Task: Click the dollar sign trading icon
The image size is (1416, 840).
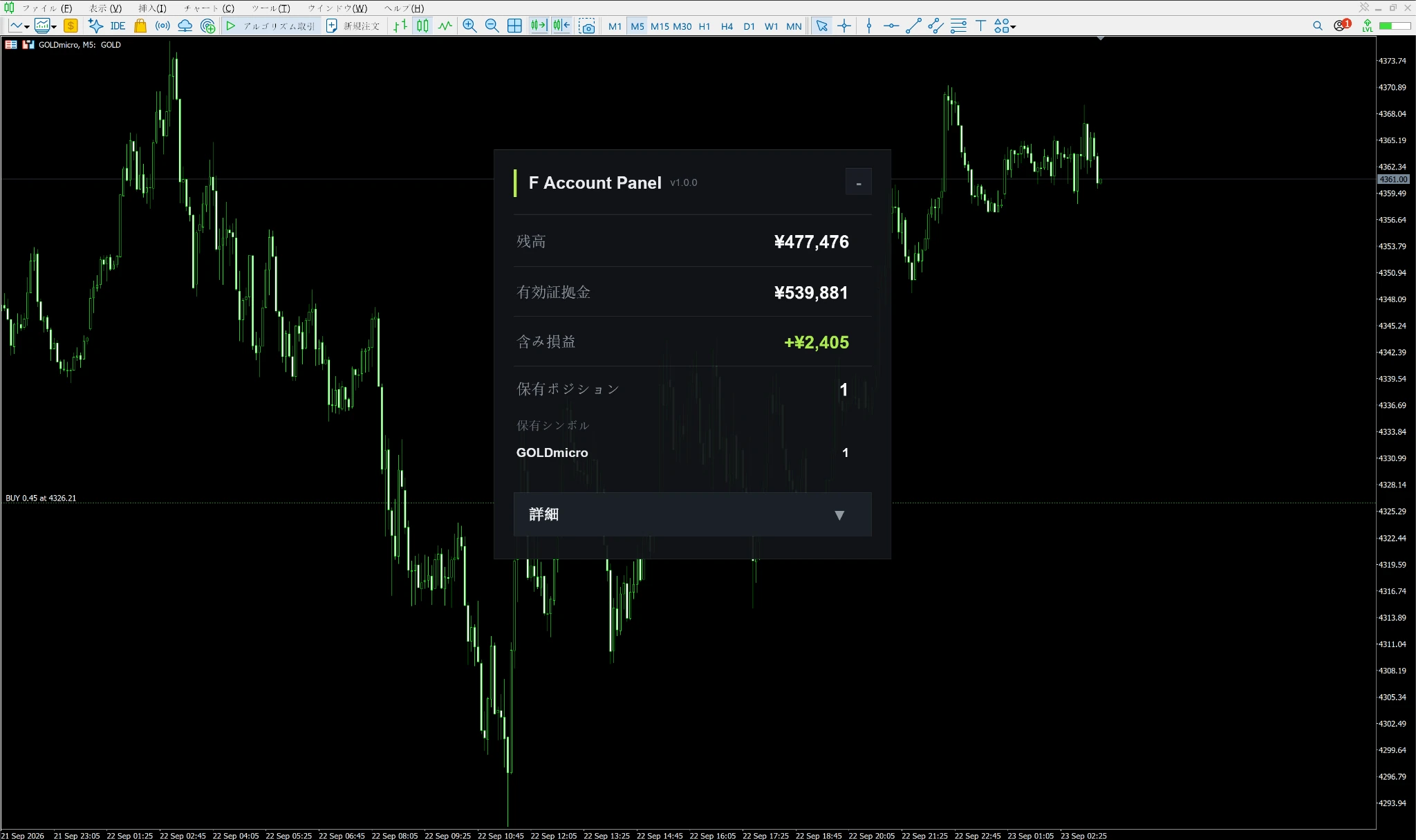Action: point(71,26)
